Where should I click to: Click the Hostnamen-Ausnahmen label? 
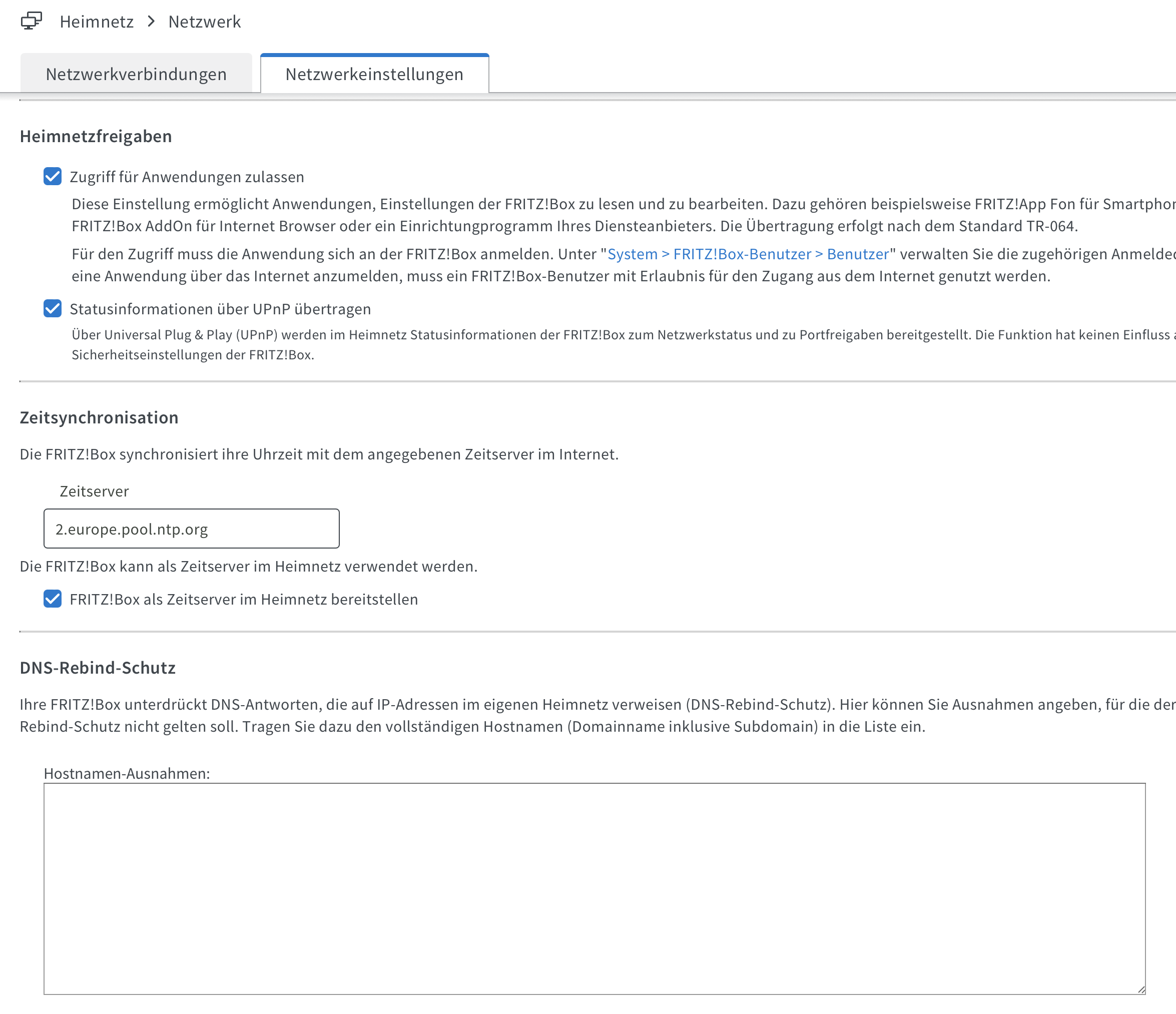127,773
